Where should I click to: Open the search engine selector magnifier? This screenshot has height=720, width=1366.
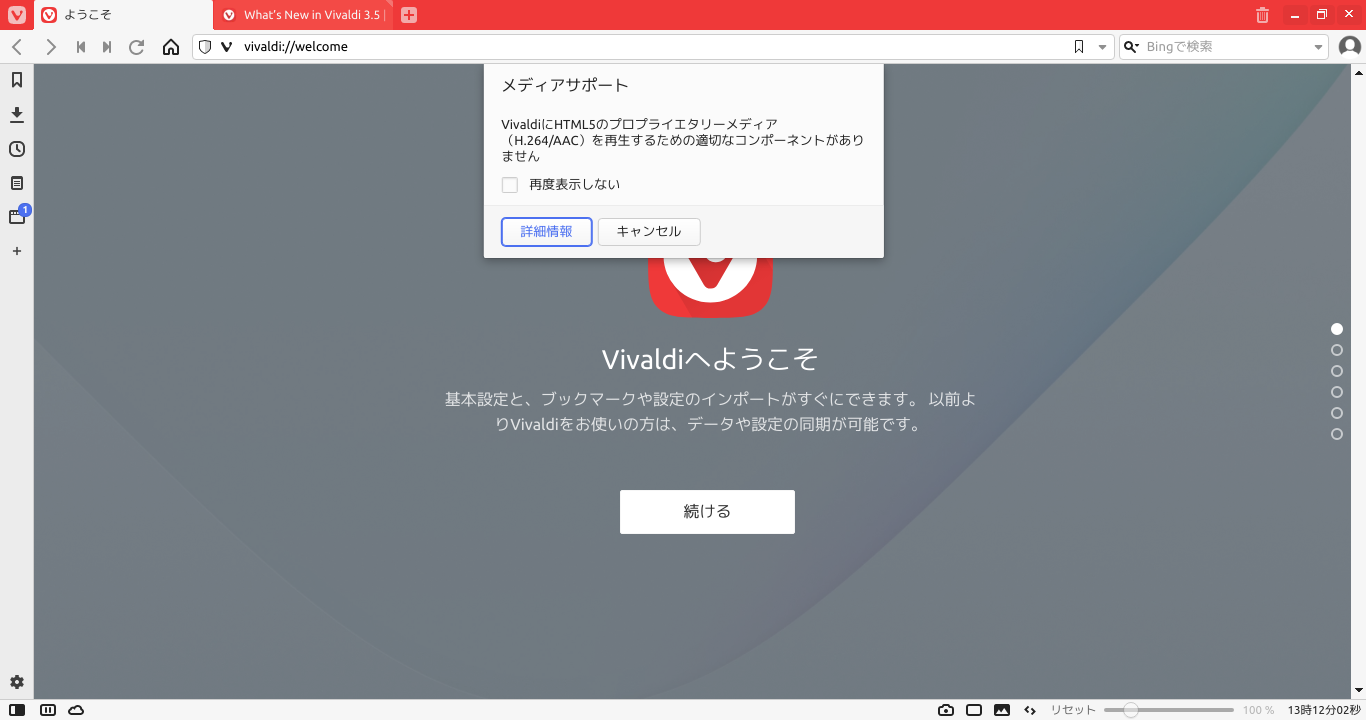(x=1132, y=47)
